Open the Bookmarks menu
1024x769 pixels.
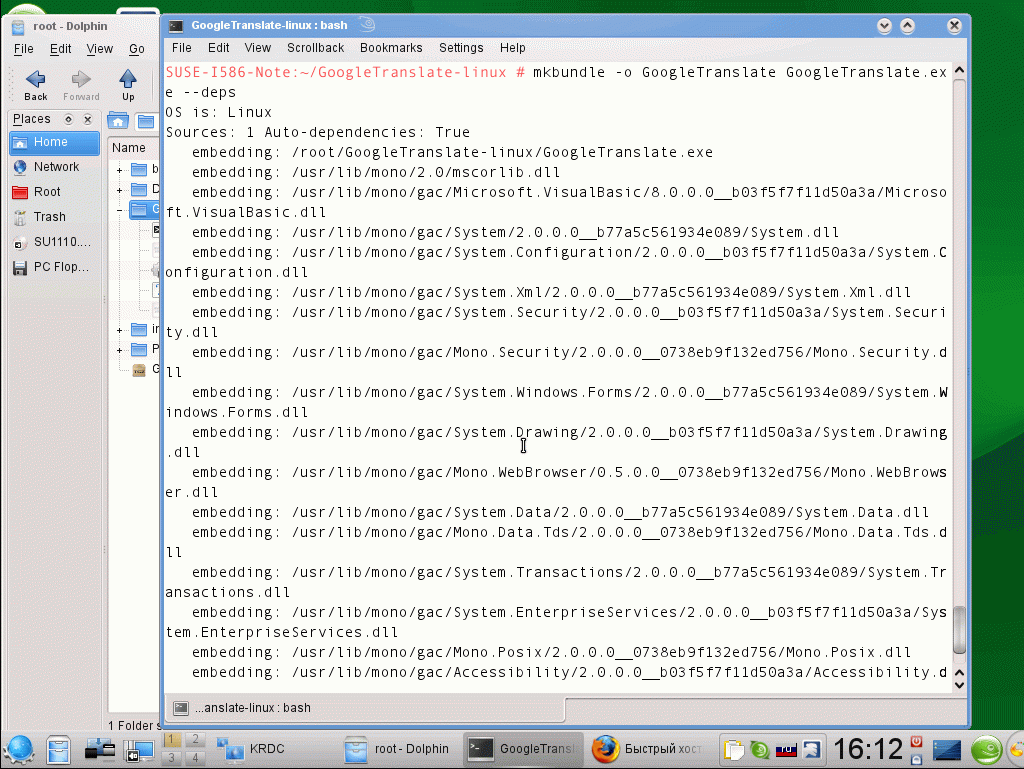[391, 48]
